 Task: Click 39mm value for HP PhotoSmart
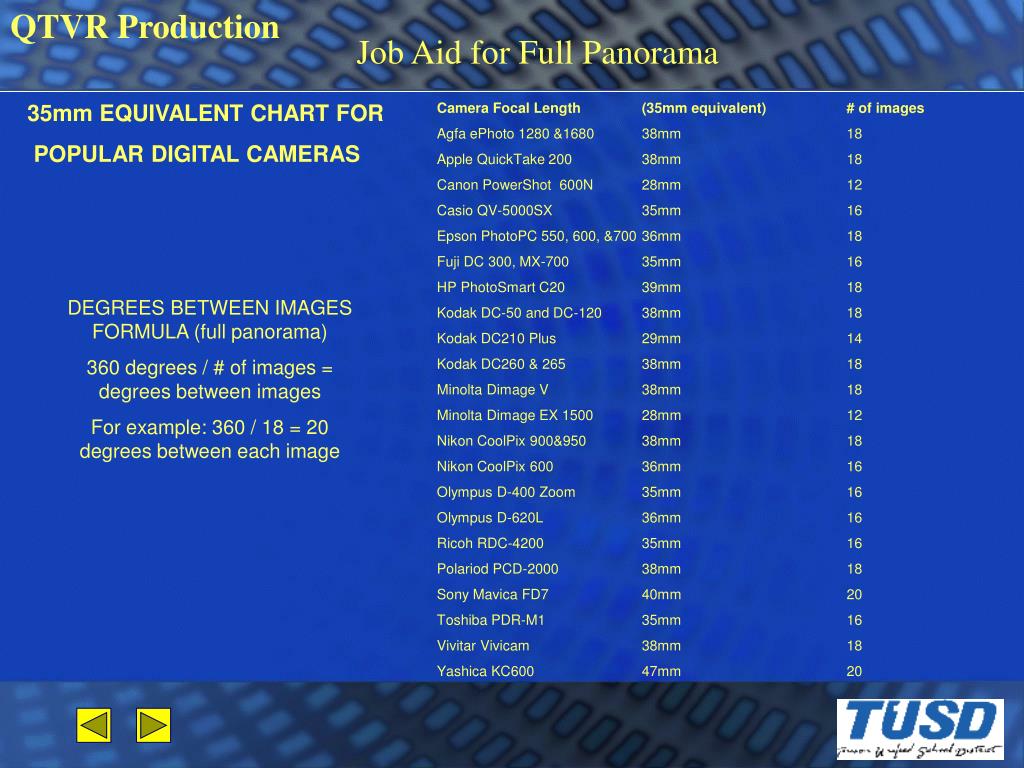(x=661, y=287)
